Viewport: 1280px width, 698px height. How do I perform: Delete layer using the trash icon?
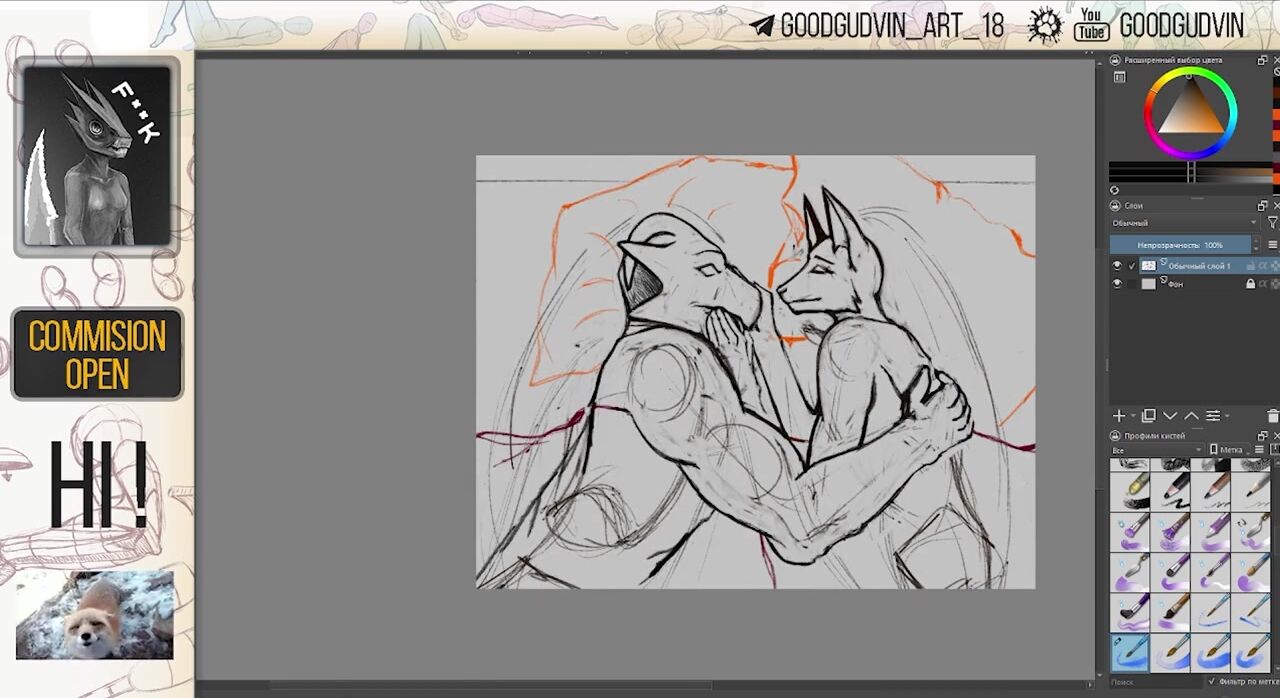pos(1272,416)
